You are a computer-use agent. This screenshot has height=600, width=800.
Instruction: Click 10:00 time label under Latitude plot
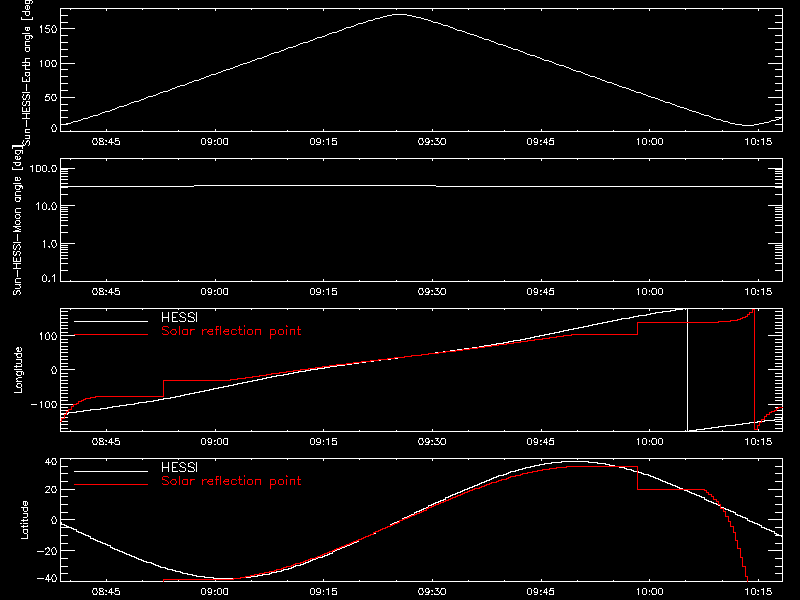click(649, 592)
